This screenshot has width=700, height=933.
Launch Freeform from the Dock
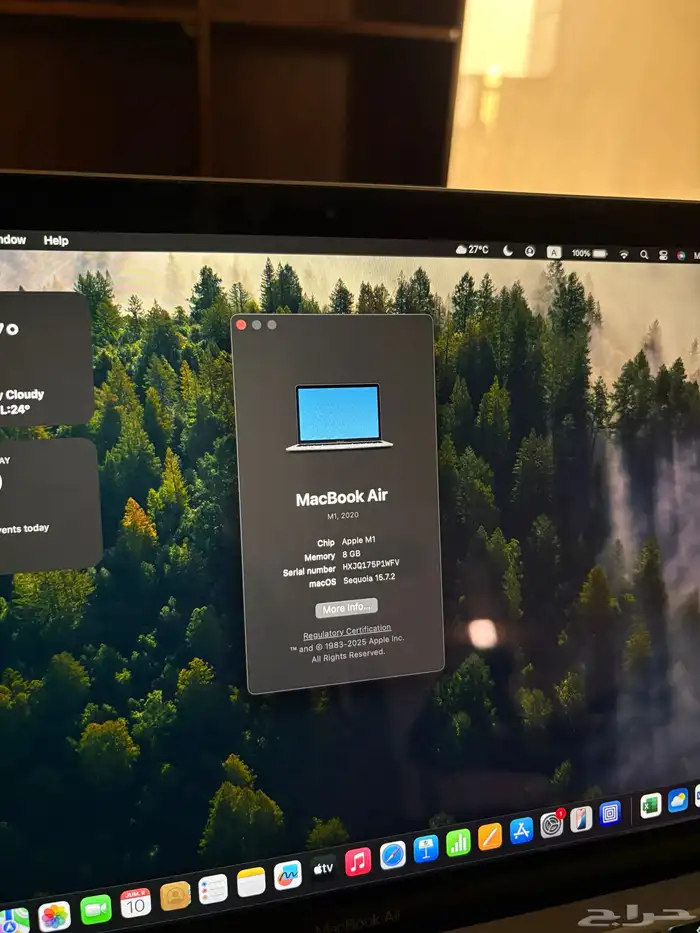click(288, 875)
